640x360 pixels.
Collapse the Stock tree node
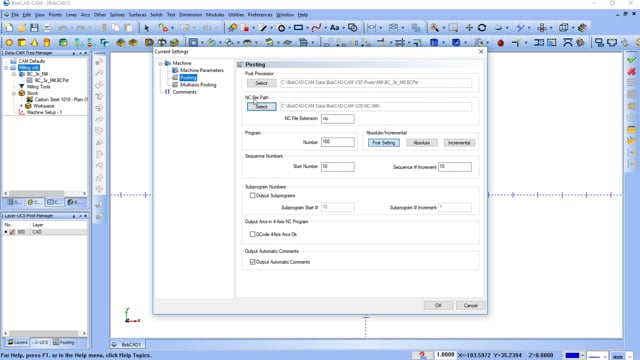point(14,93)
